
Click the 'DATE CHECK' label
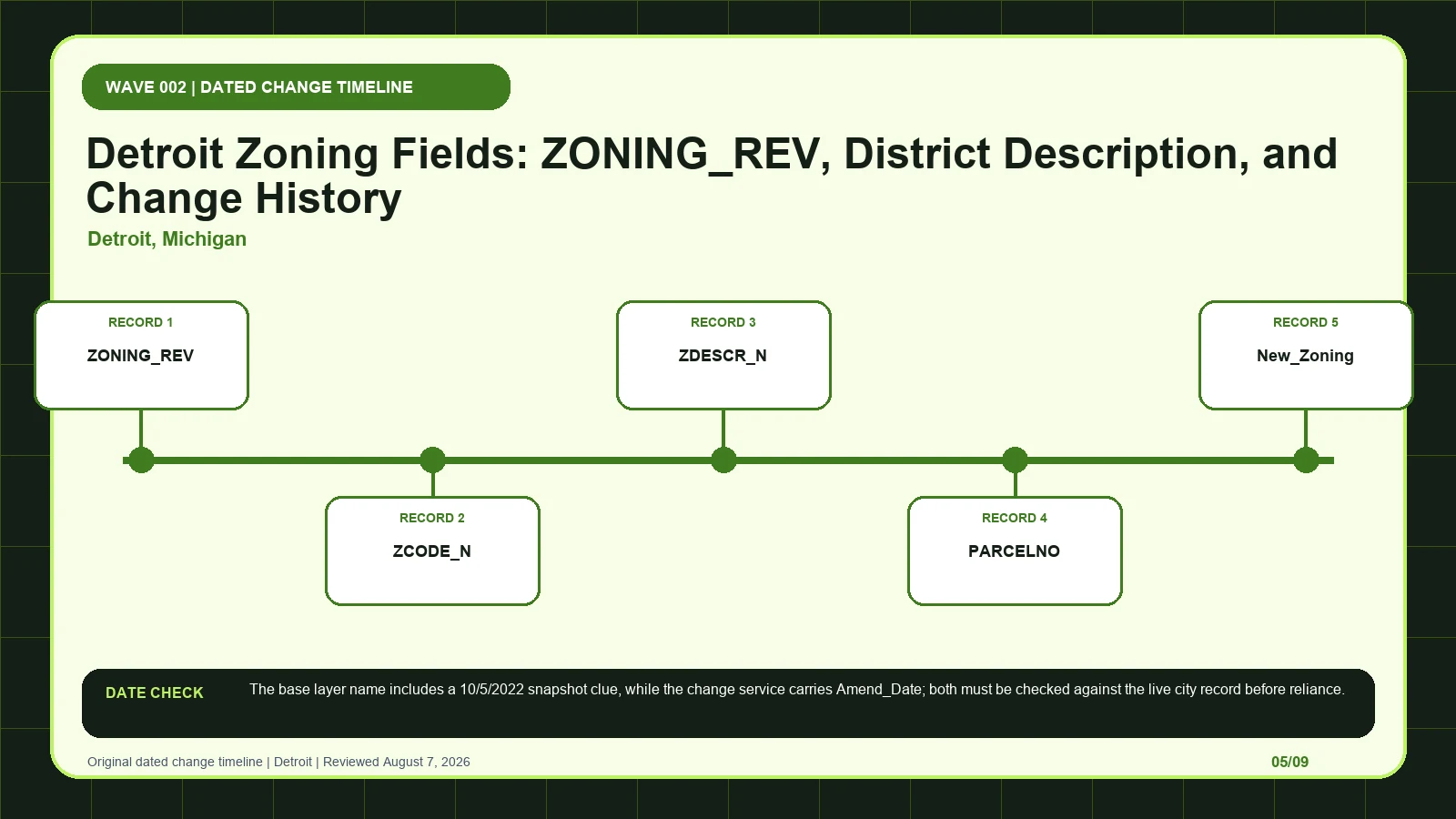point(155,693)
